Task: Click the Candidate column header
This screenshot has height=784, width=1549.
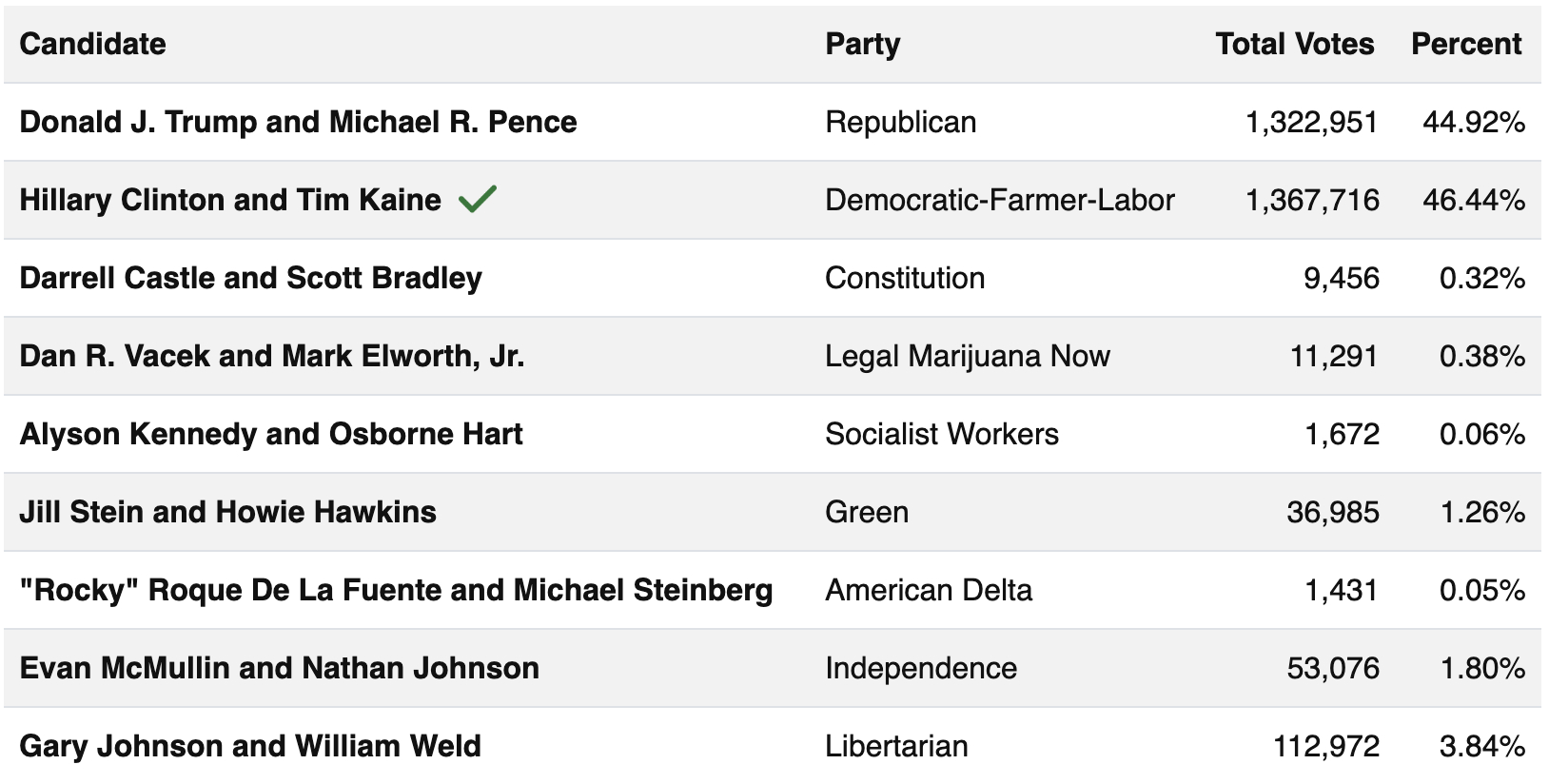Action: point(92,44)
